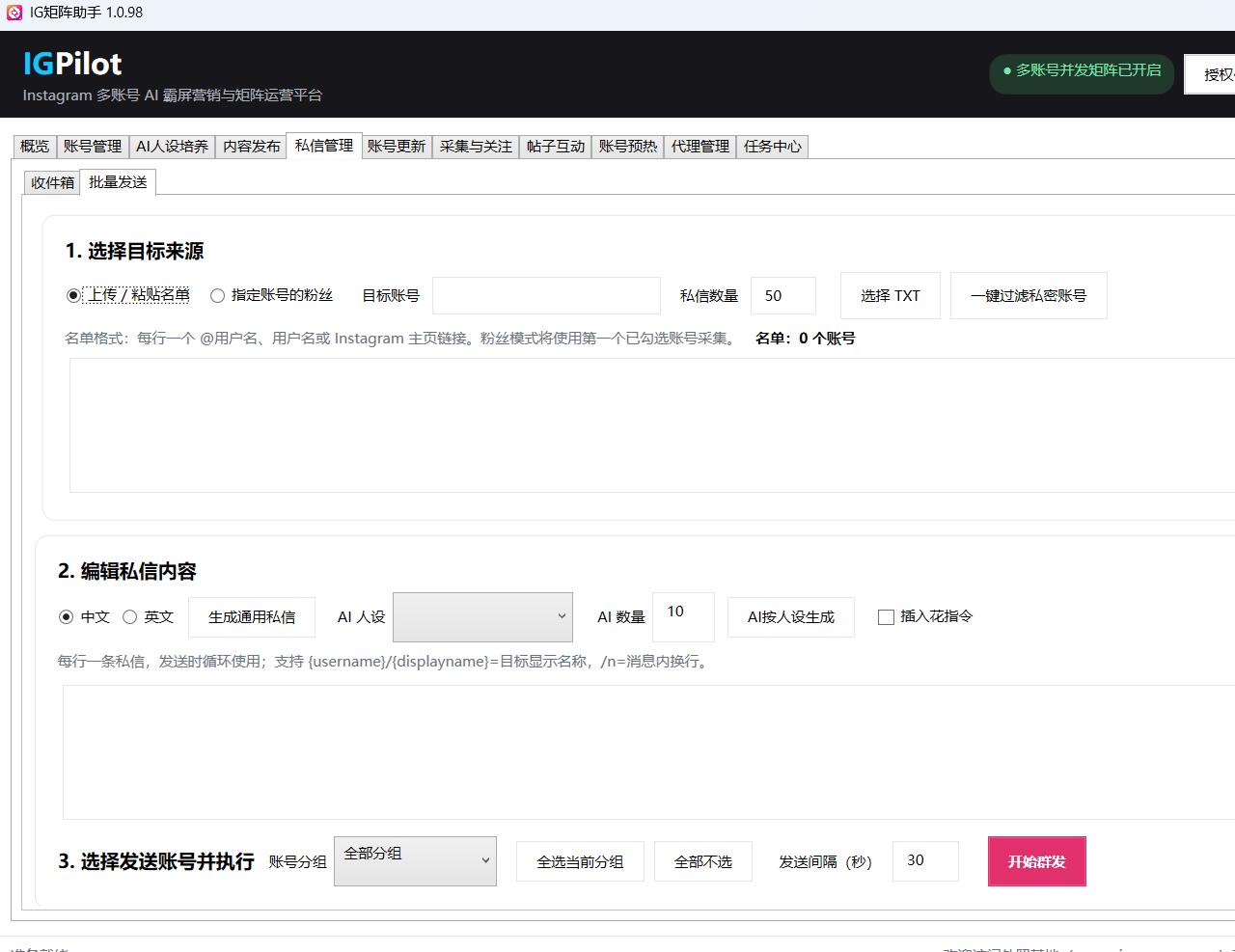Screen dimensions: 1235x952
Task: Go to the 帖子互动 tab
Action: [556, 146]
